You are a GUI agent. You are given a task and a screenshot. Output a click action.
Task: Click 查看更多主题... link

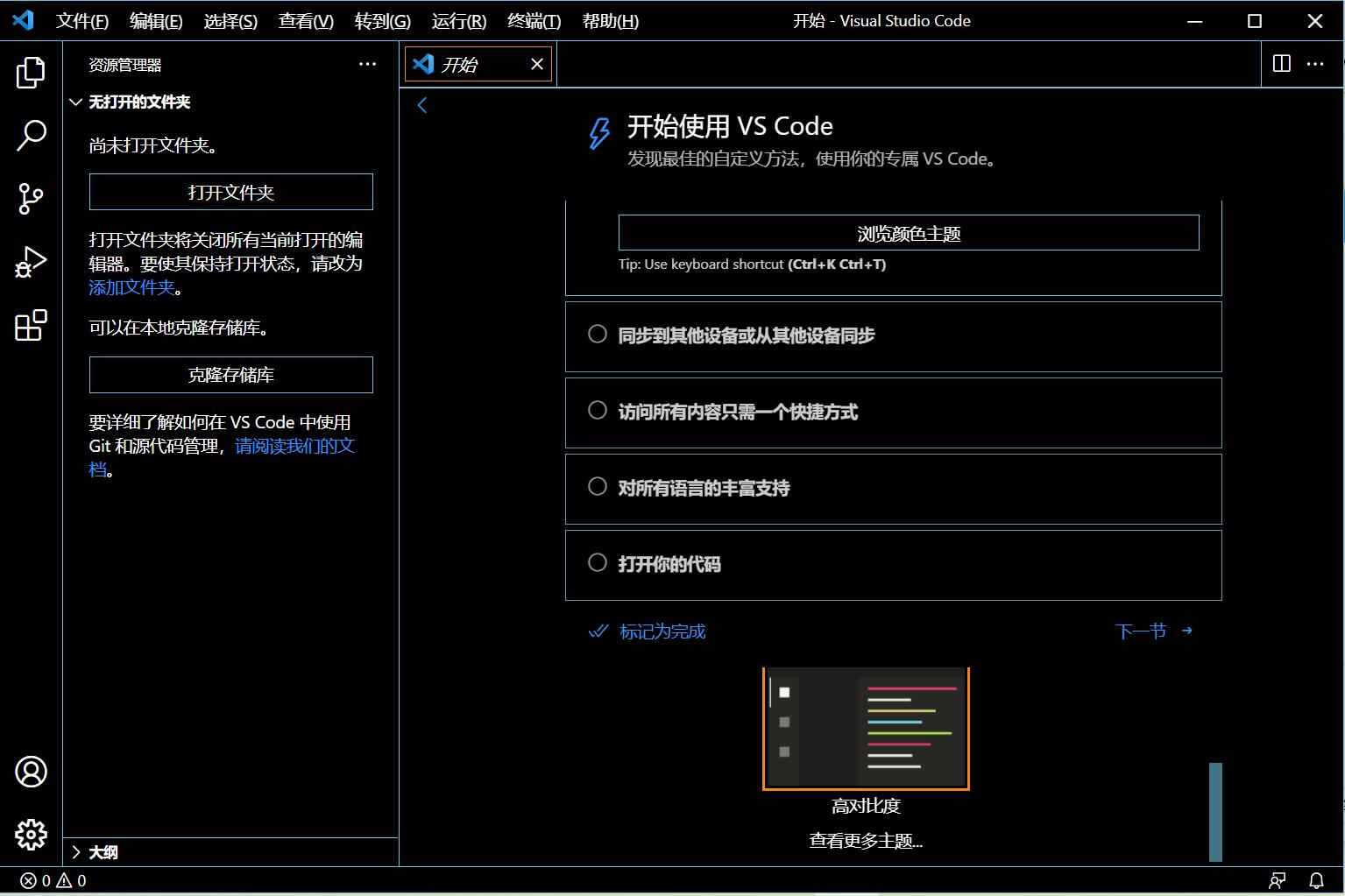(x=866, y=841)
